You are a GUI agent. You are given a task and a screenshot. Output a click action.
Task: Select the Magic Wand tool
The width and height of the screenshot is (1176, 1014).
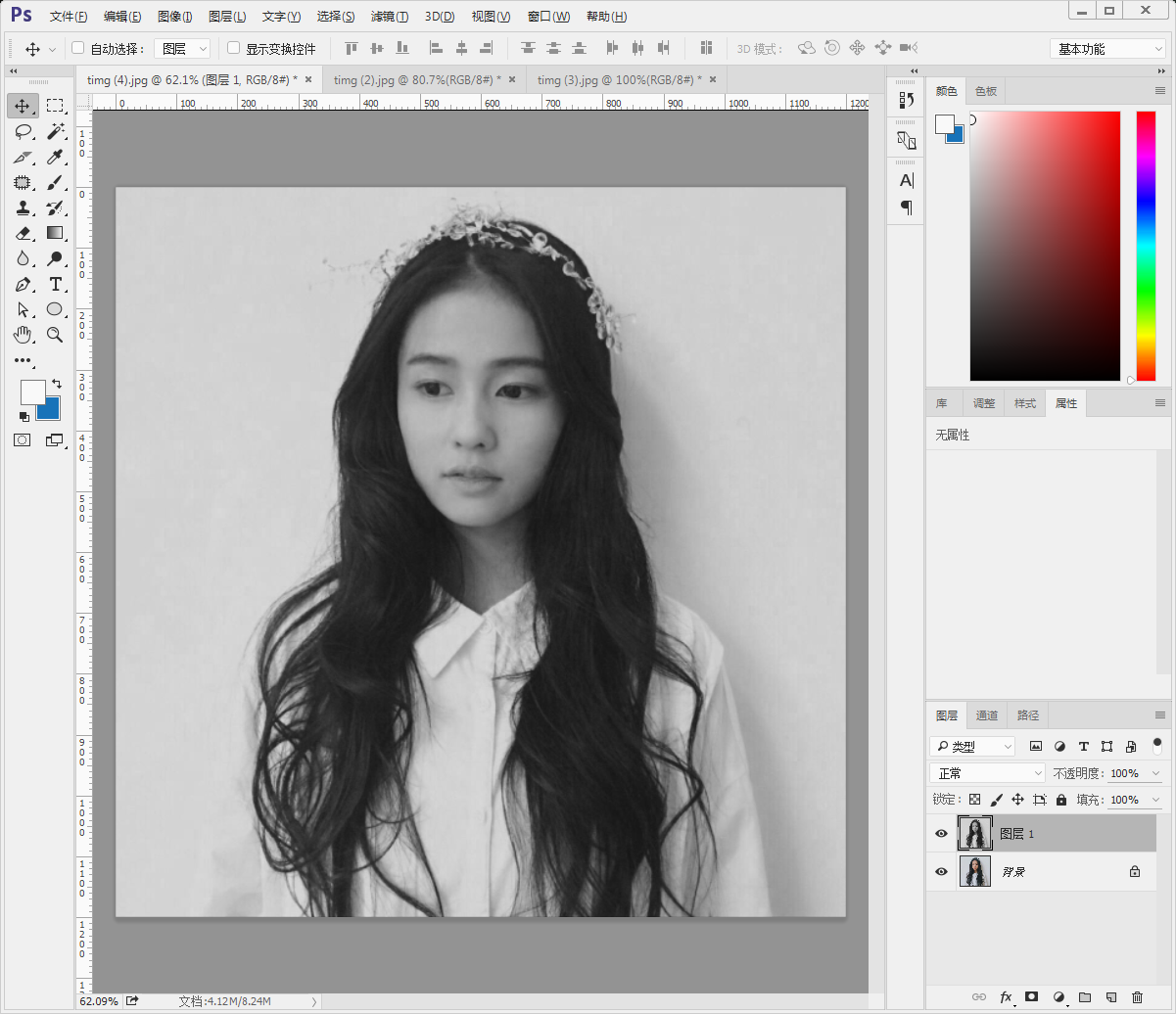(55, 131)
